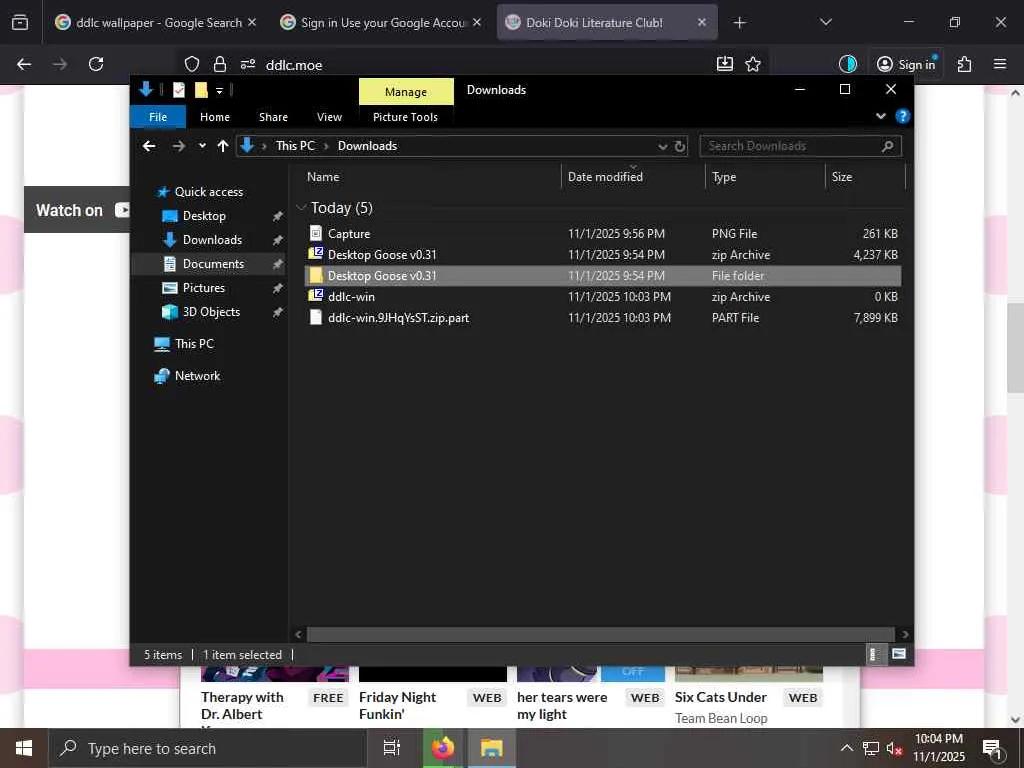The height and width of the screenshot is (768, 1024).
Task: Toggle the Firefox theme contrast icon
Action: (x=848, y=64)
